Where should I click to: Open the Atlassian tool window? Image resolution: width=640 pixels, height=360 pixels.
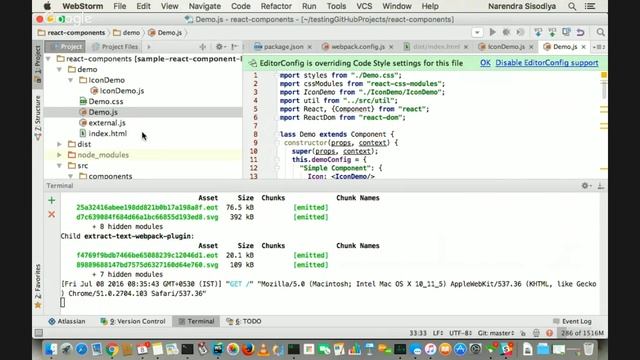click(67, 321)
